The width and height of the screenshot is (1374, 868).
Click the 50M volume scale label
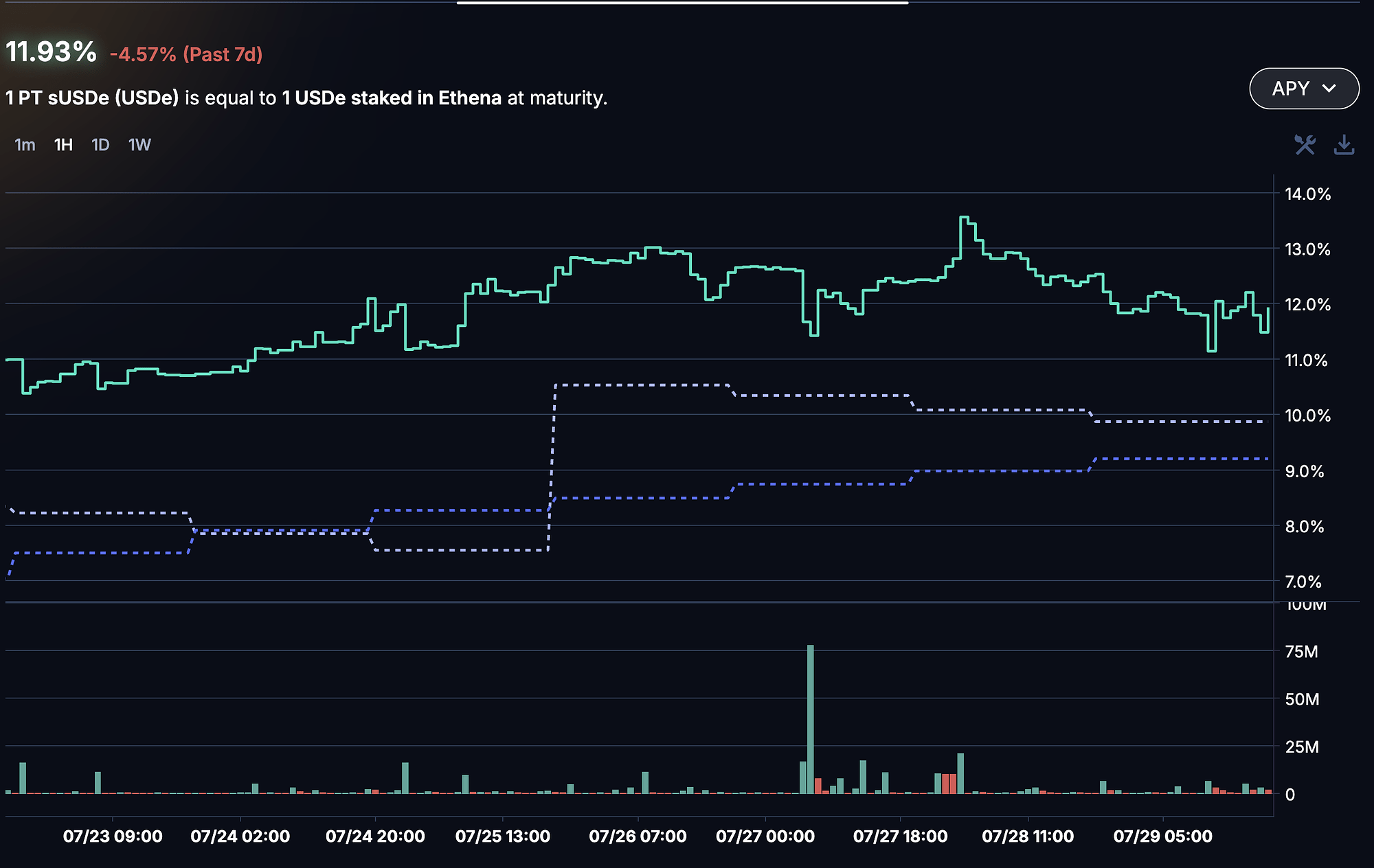tap(1302, 699)
